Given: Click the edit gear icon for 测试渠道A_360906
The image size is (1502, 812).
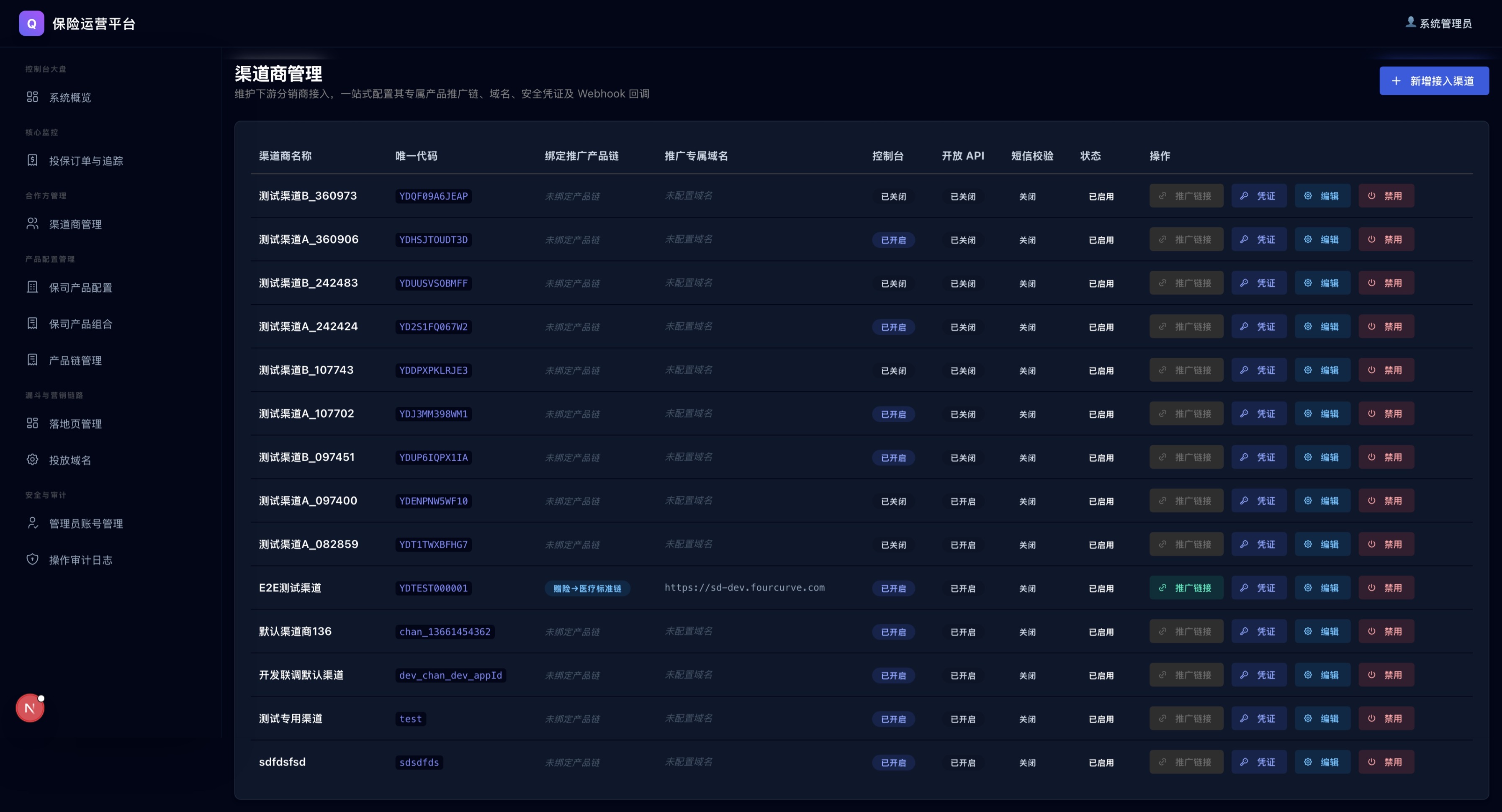Looking at the screenshot, I should [1308, 239].
